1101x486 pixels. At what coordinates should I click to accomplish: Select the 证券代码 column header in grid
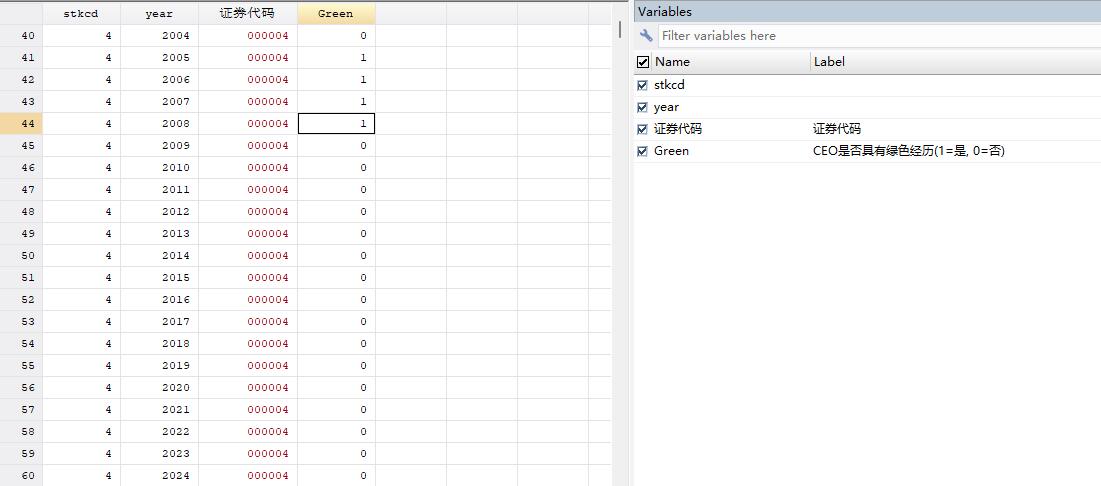tap(247, 14)
